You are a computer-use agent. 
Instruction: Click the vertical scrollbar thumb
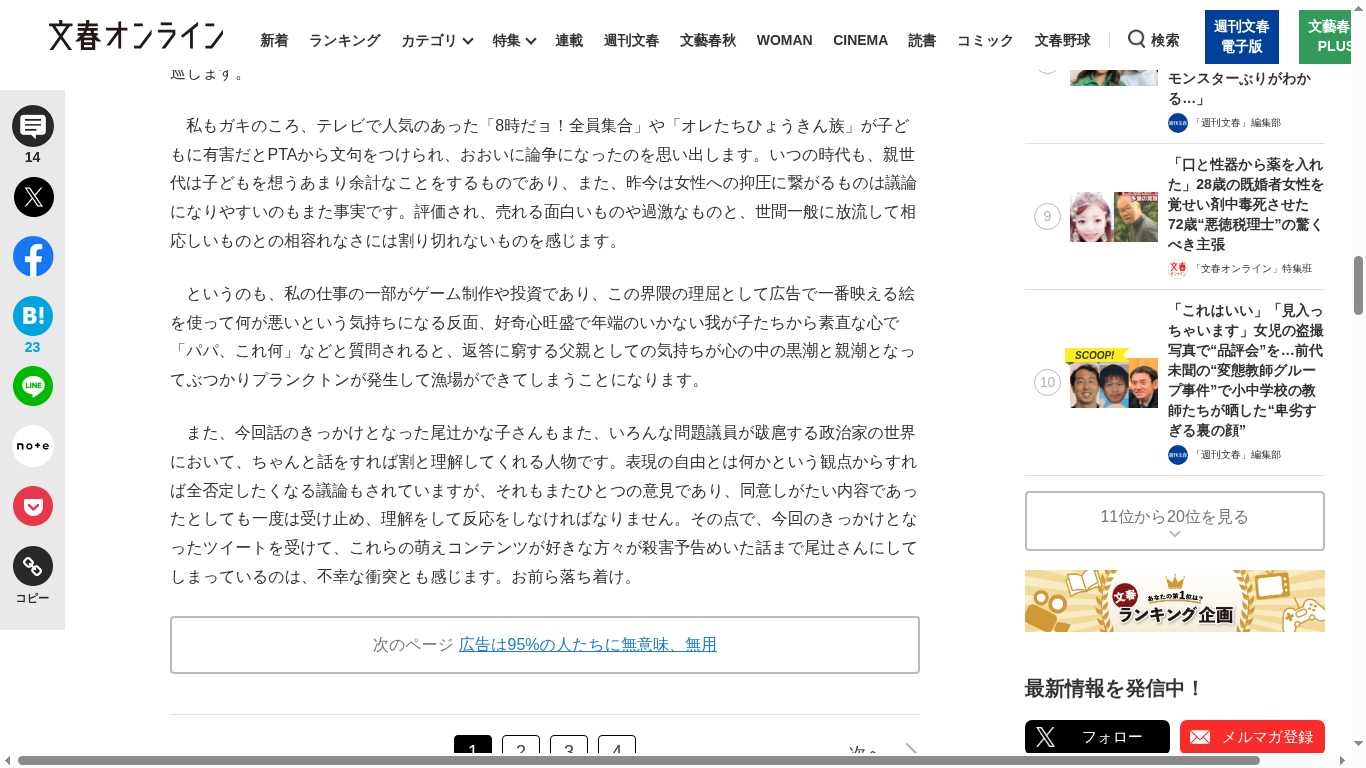1358,285
